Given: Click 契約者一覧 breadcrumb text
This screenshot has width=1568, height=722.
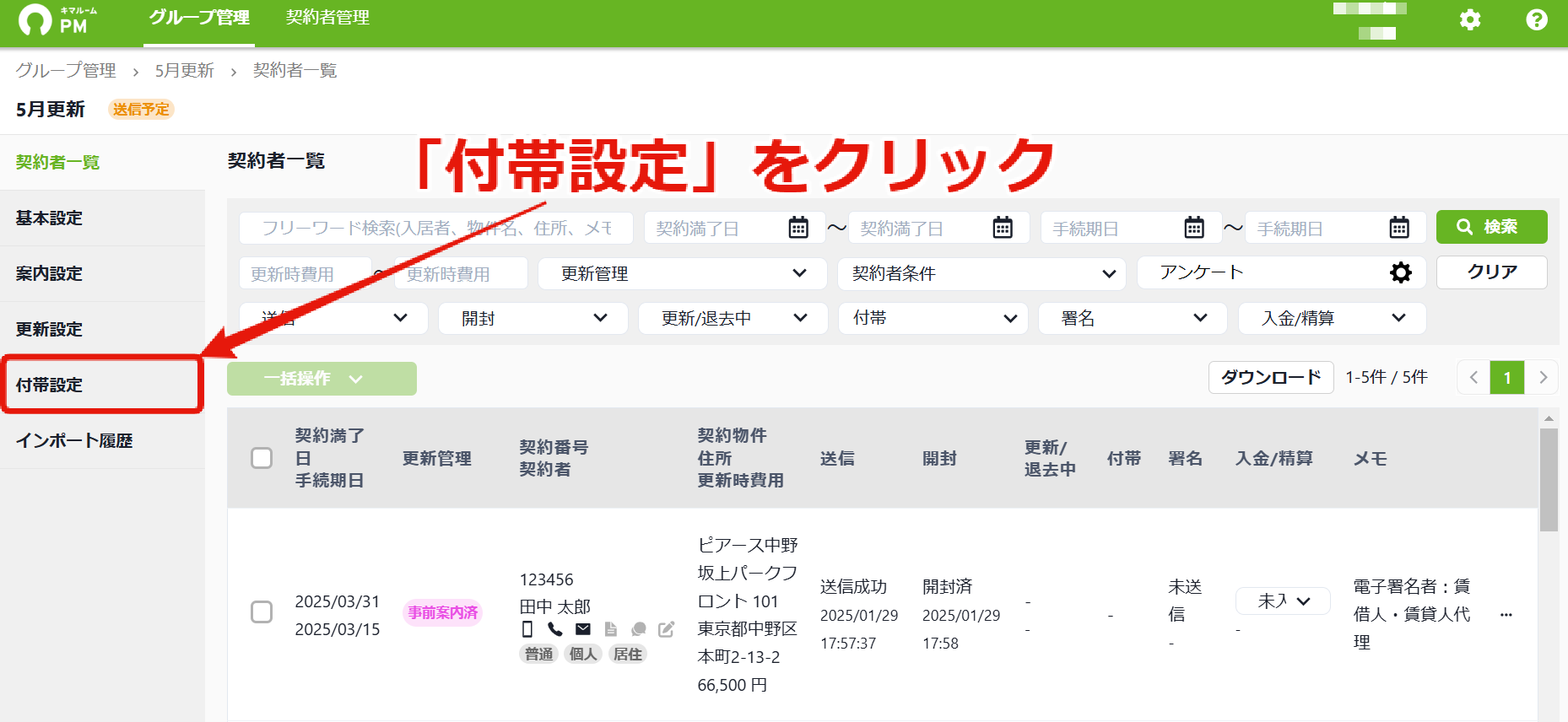Looking at the screenshot, I should click(295, 70).
